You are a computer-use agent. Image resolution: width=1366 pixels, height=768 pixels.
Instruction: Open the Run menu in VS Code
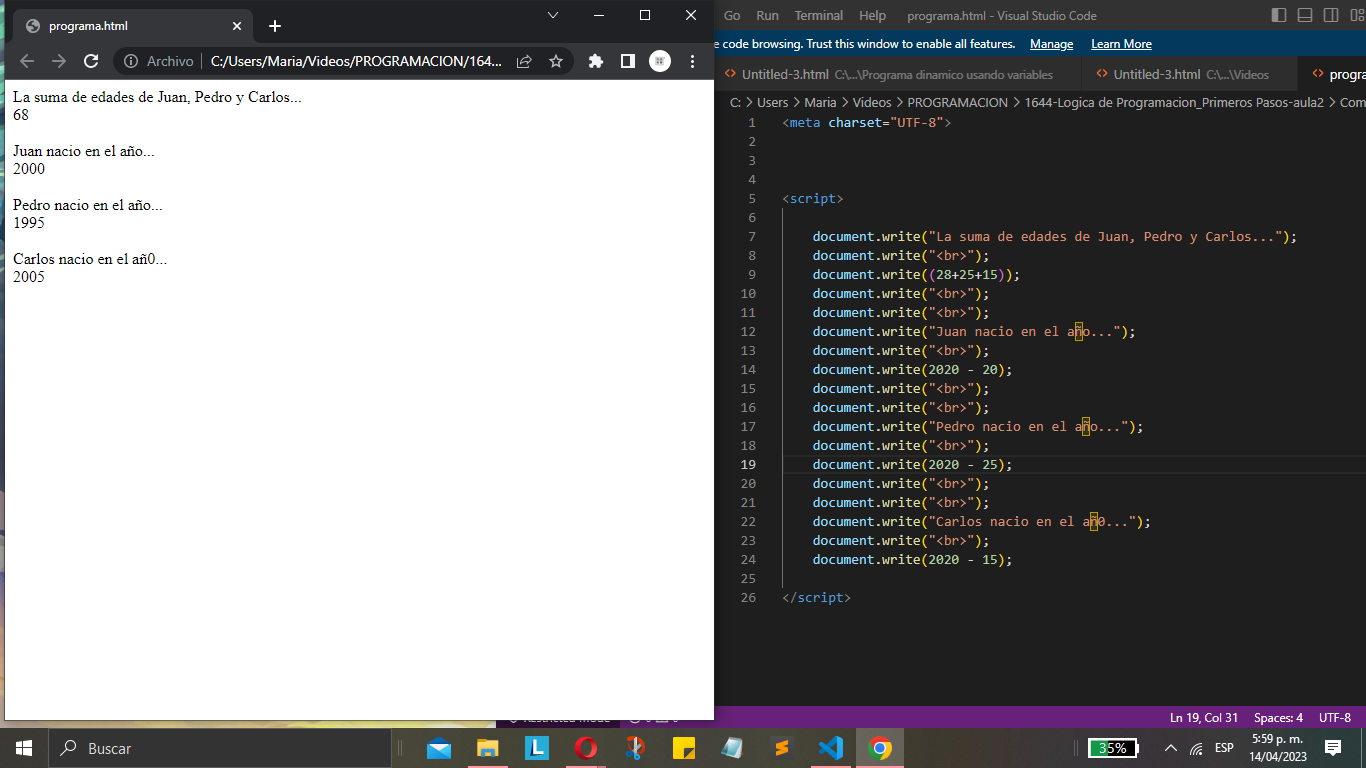[767, 15]
